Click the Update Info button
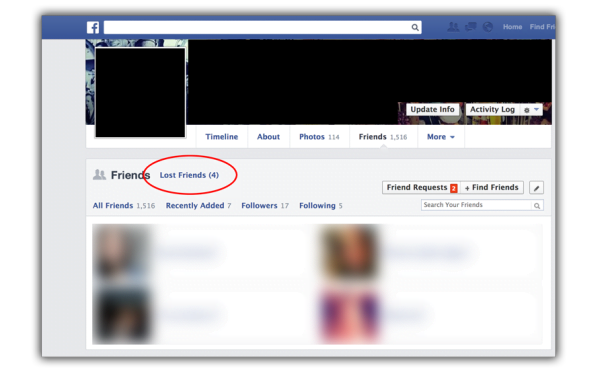The width and height of the screenshot is (610, 381). tap(432, 109)
